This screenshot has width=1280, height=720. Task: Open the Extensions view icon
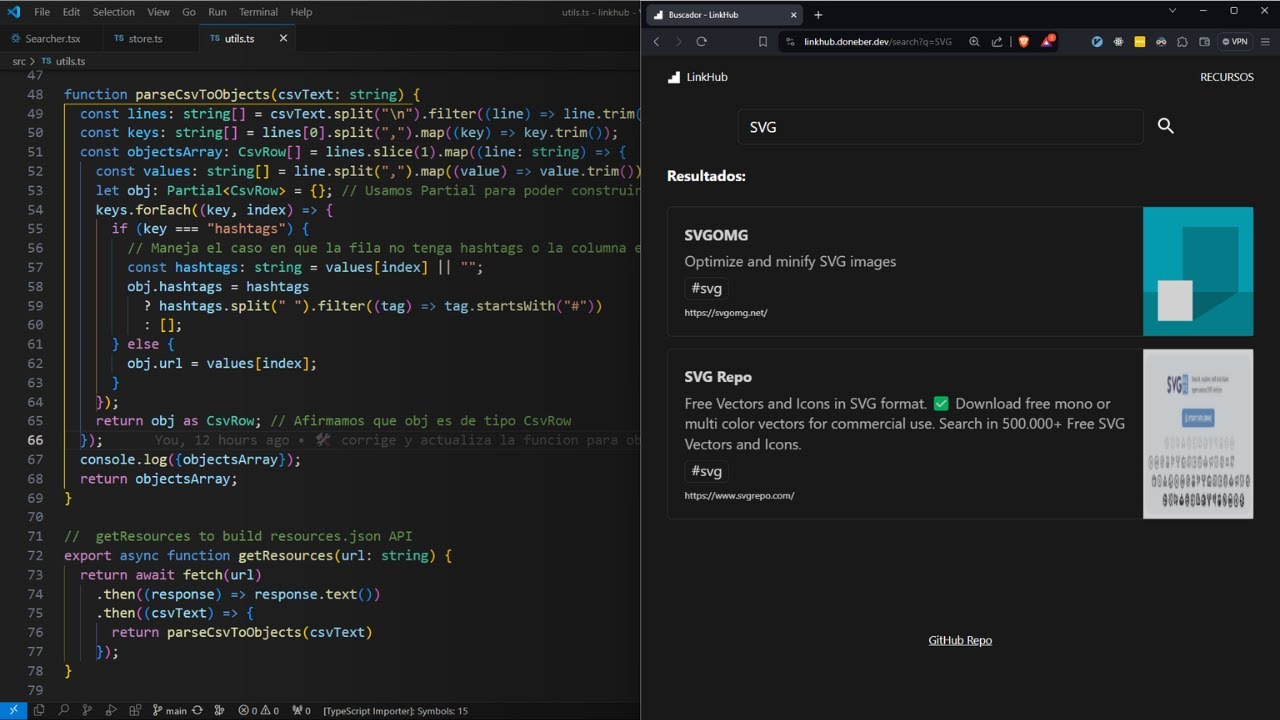pyautogui.click(x=135, y=710)
